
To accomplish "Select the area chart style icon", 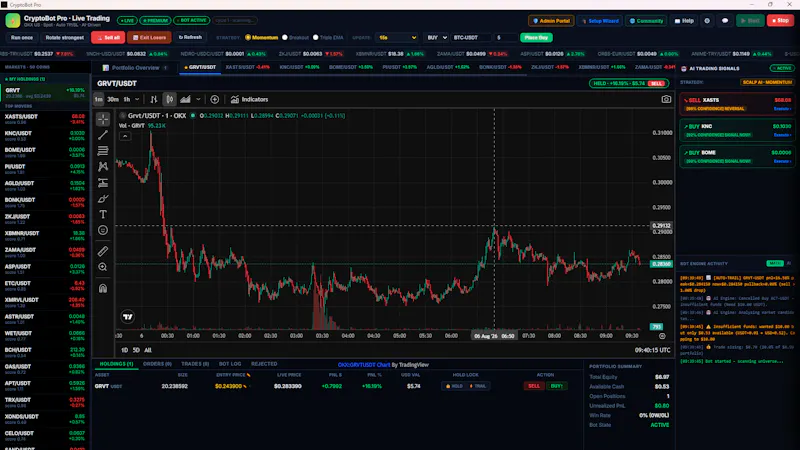I will tap(185, 99).
